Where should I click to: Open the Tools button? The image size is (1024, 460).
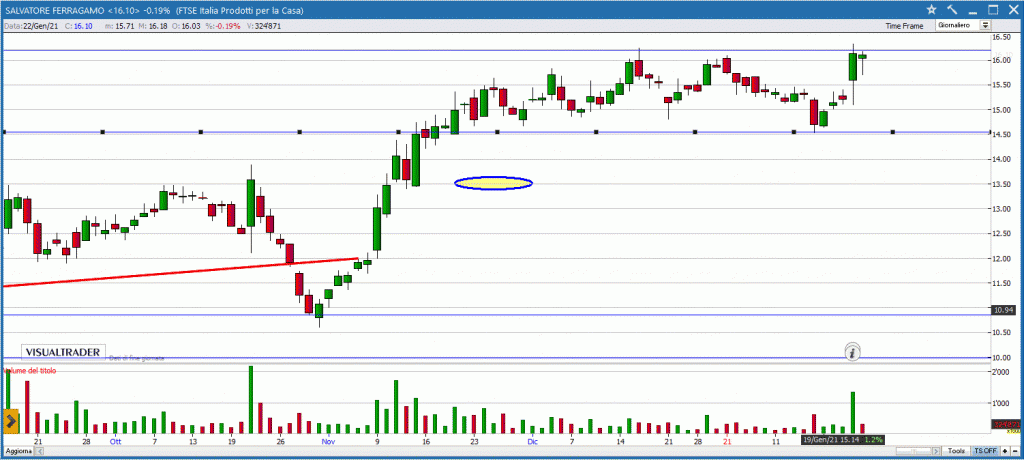[x=956, y=452]
